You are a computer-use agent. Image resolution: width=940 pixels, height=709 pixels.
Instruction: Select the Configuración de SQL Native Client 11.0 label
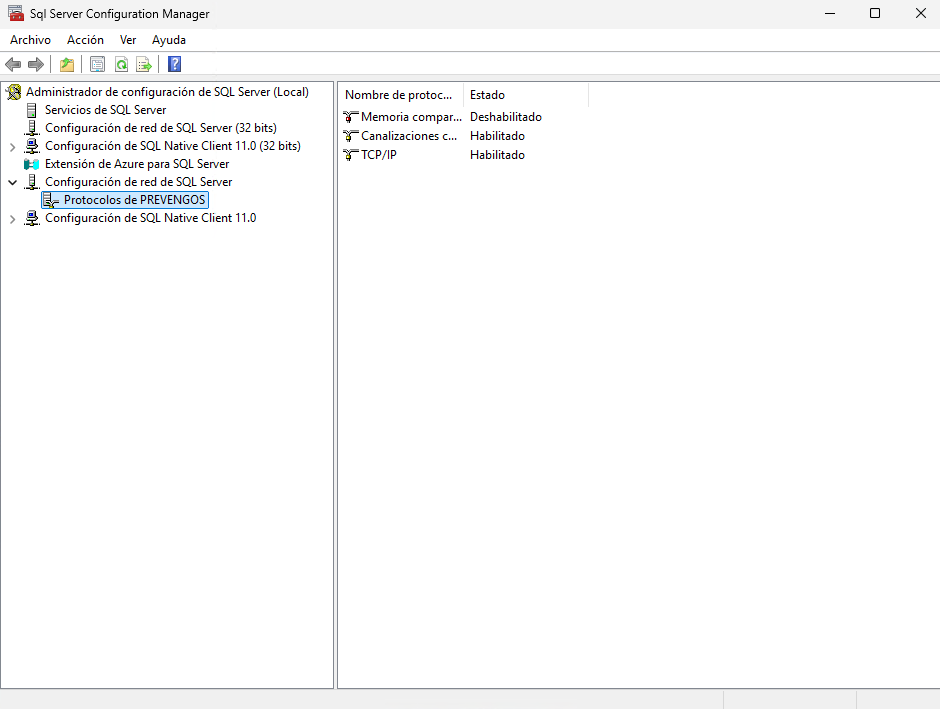click(150, 218)
